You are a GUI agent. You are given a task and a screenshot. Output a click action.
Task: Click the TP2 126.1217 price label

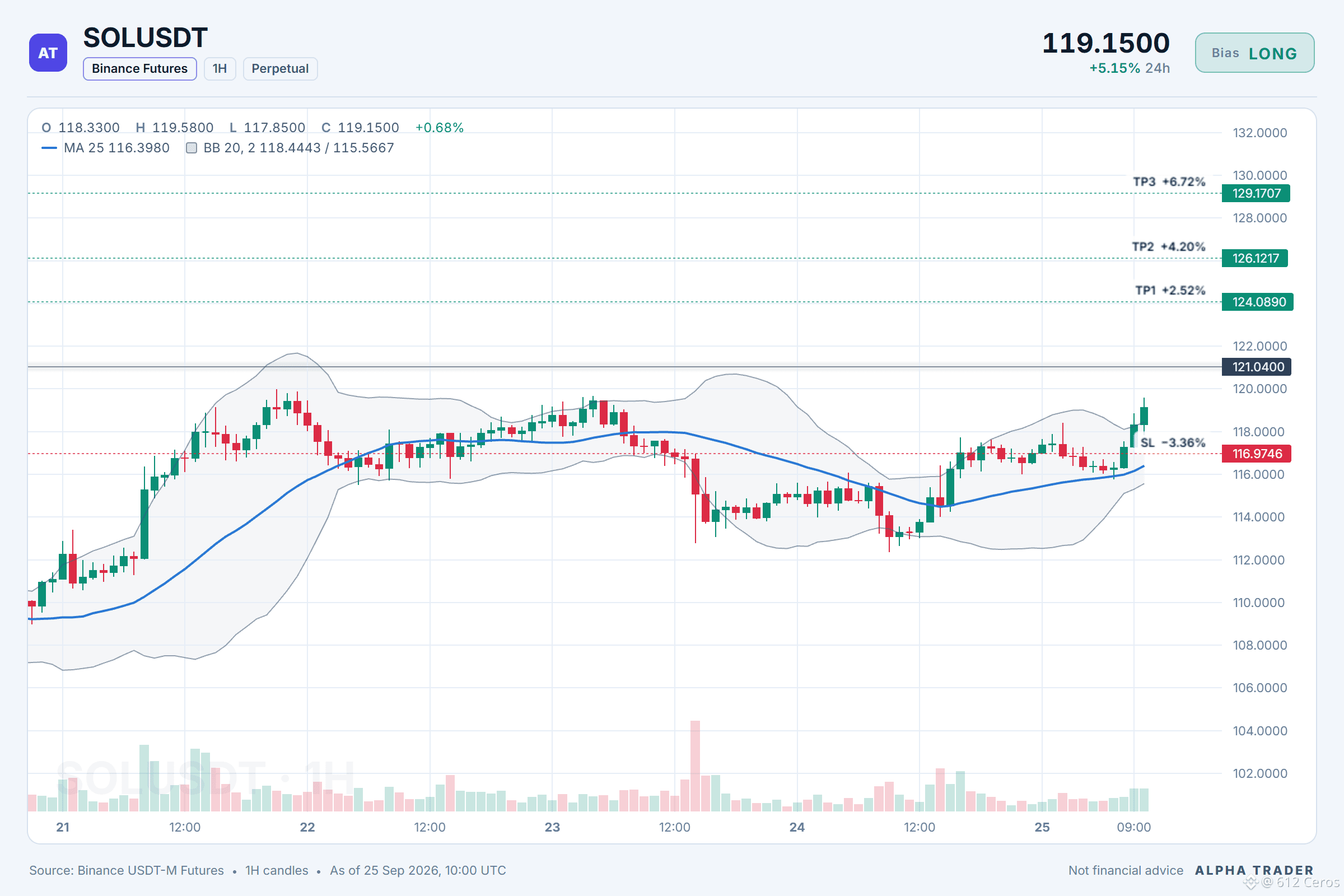(x=1254, y=258)
